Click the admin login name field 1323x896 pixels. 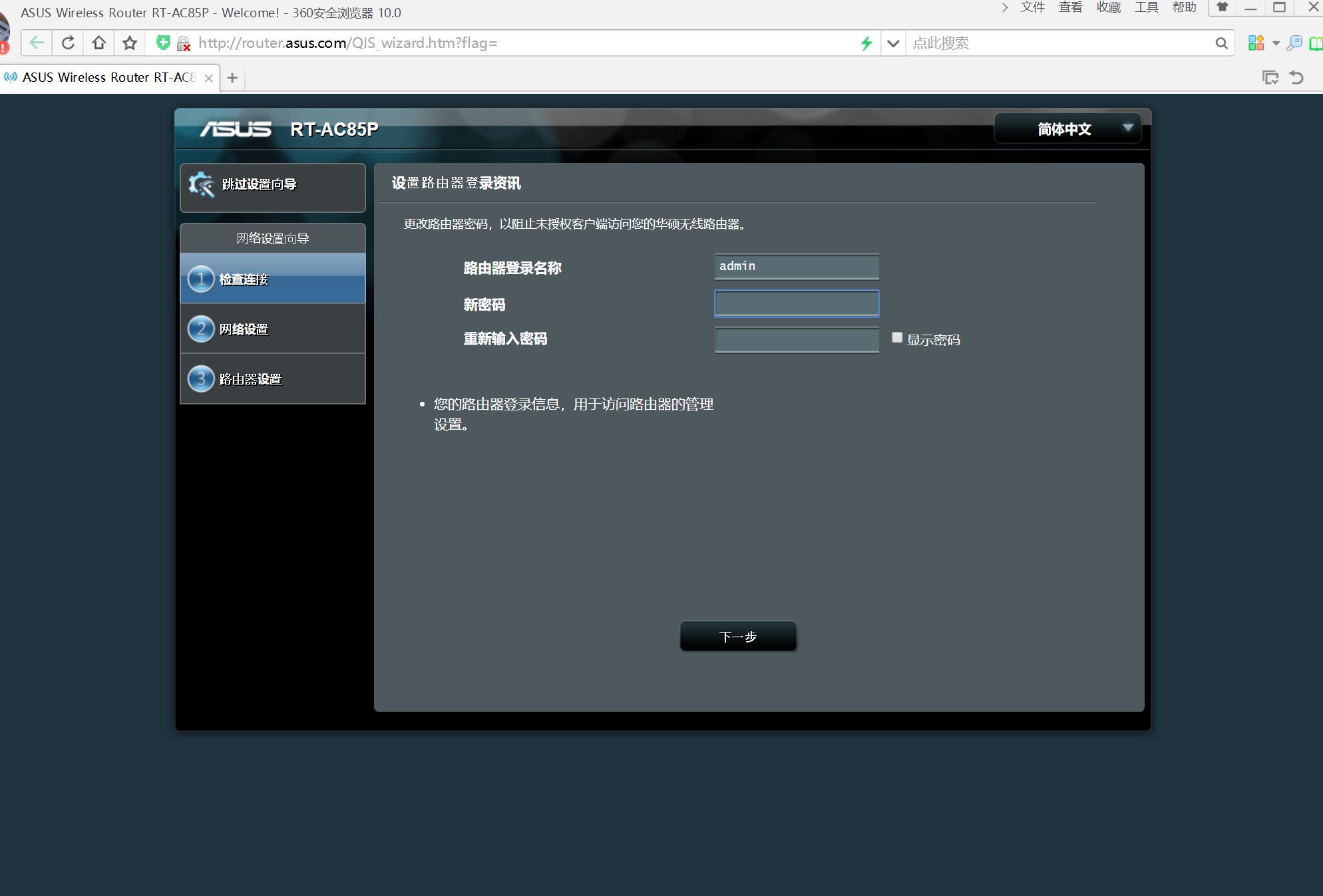tap(797, 266)
